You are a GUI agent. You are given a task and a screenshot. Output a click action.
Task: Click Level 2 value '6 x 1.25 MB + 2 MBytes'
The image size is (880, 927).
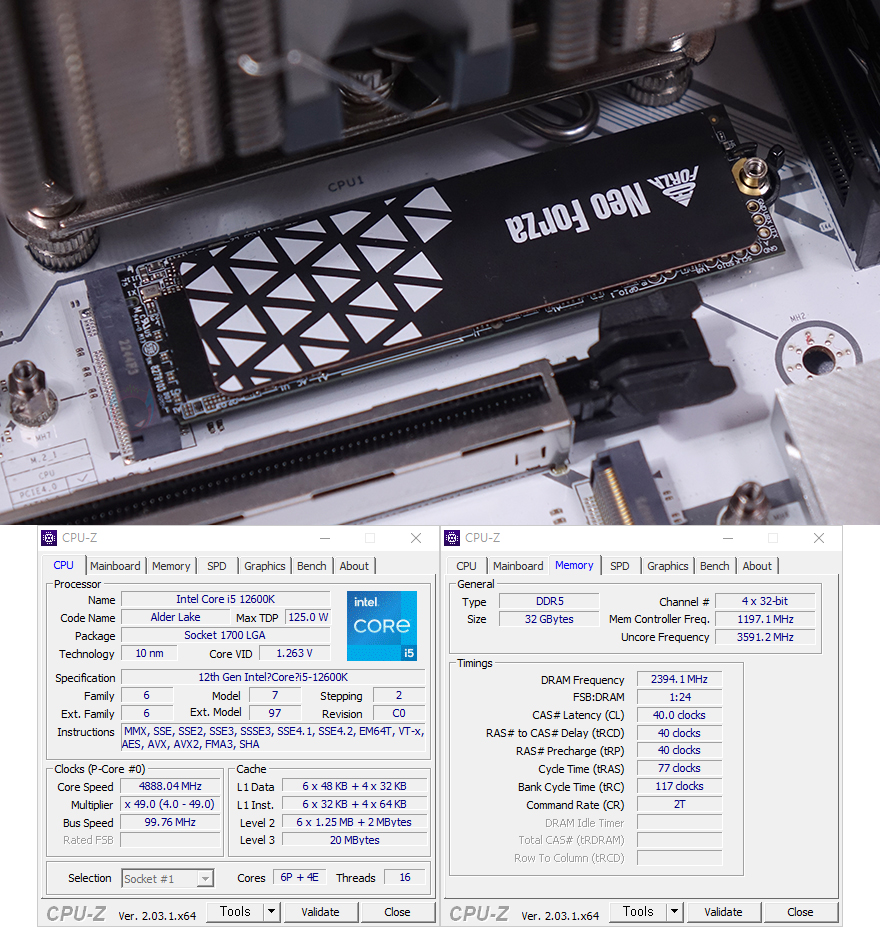coord(355,822)
